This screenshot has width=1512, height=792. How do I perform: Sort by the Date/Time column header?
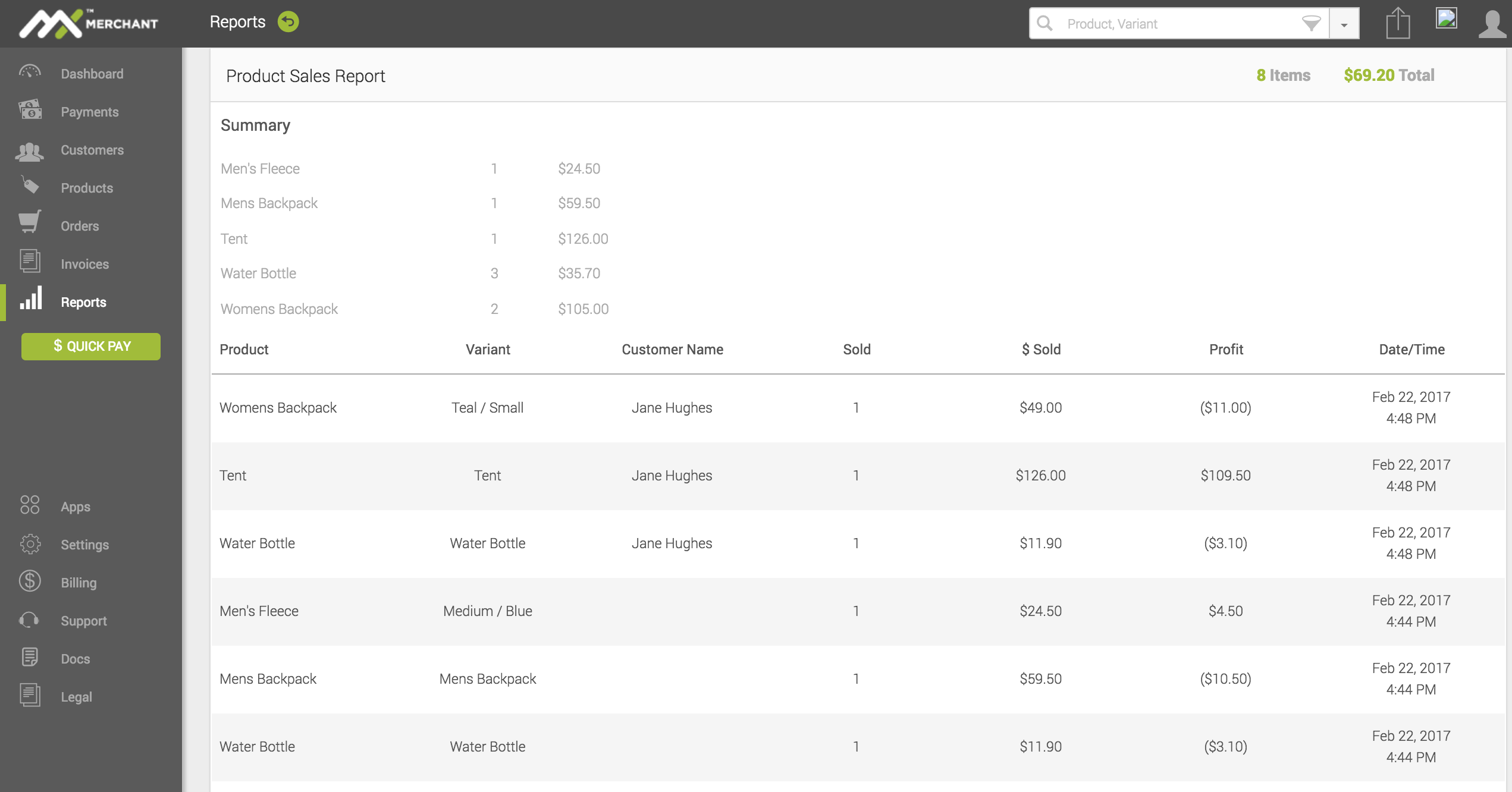coord(1411,350)
